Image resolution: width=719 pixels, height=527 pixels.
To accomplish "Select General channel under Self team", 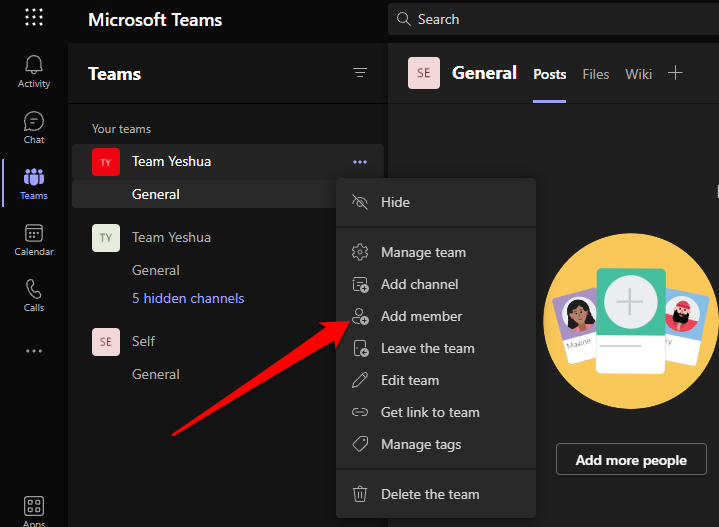I will tap(156, 374).
